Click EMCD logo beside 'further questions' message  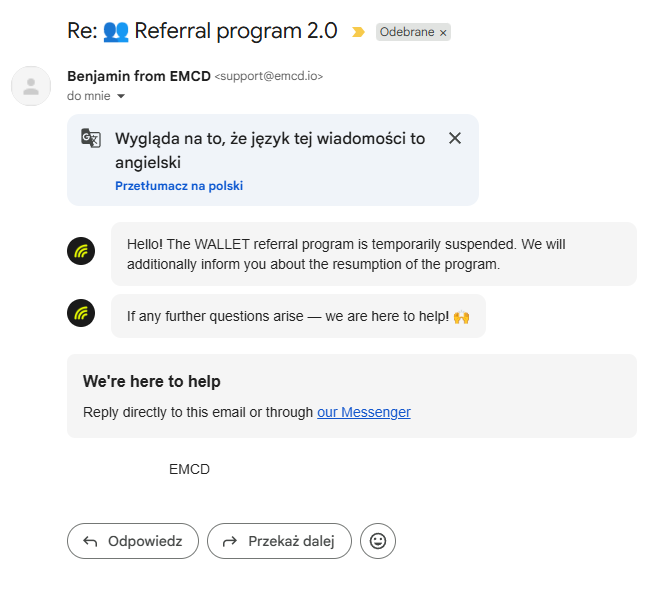[x=81, y=313]
